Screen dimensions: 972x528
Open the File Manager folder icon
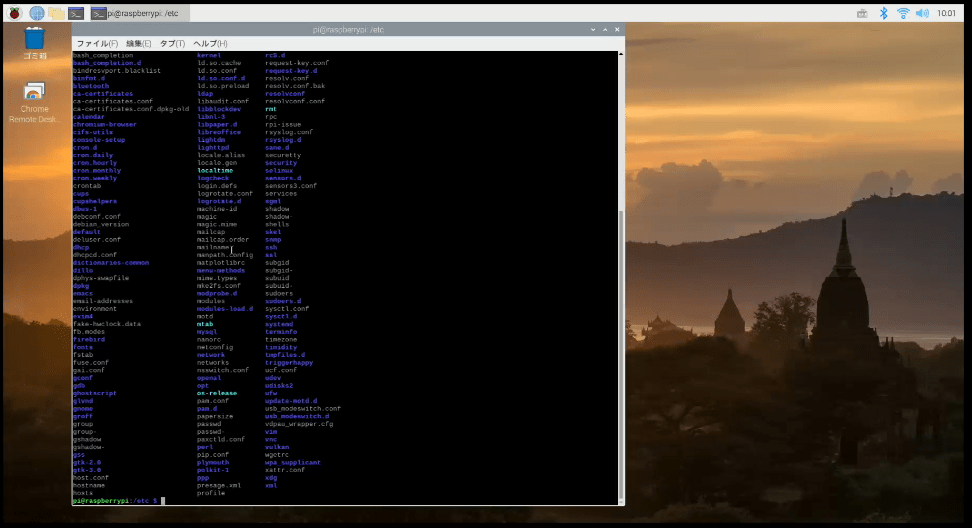coord(56,13)
